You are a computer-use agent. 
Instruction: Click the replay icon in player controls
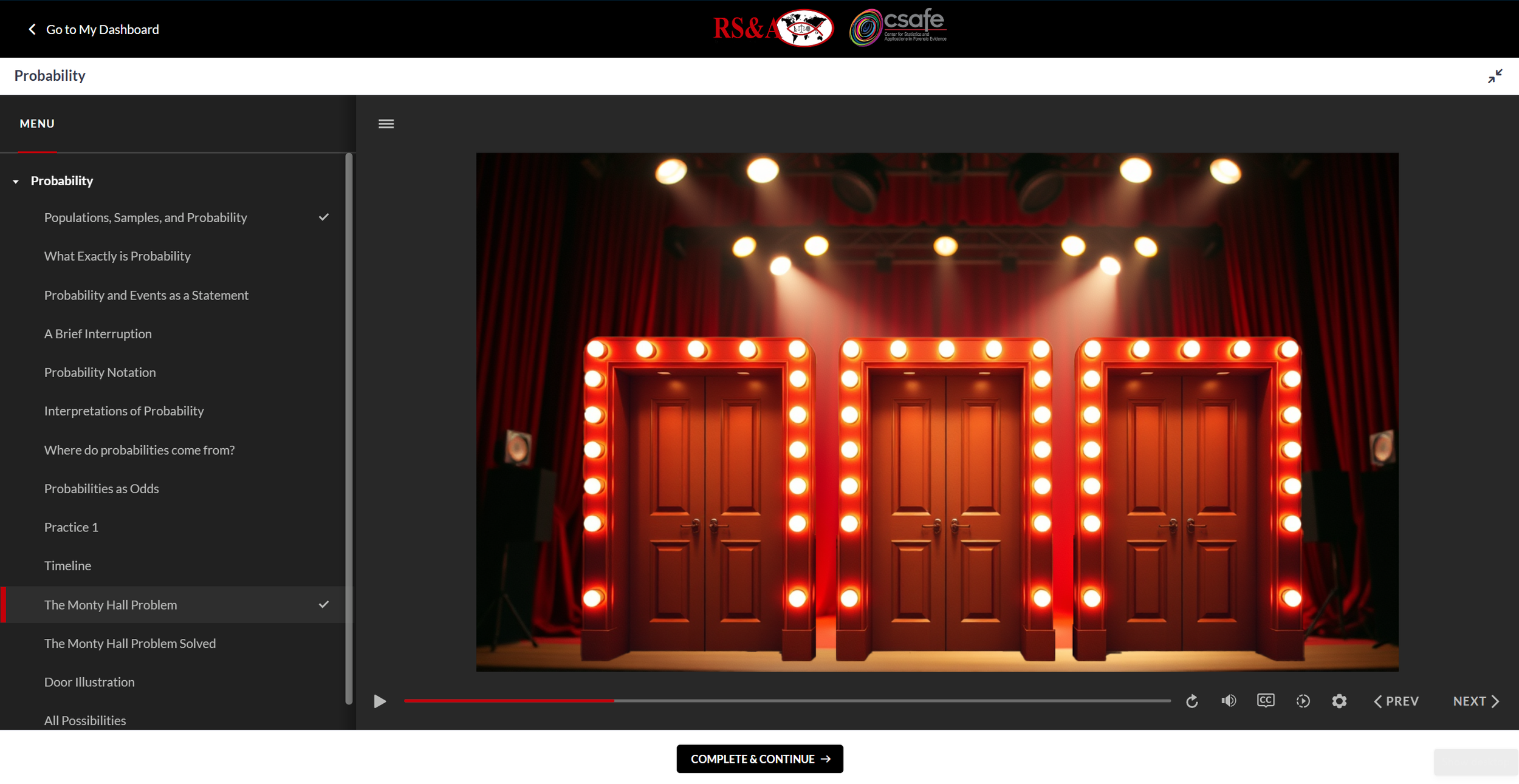[x=1192, y=701]
